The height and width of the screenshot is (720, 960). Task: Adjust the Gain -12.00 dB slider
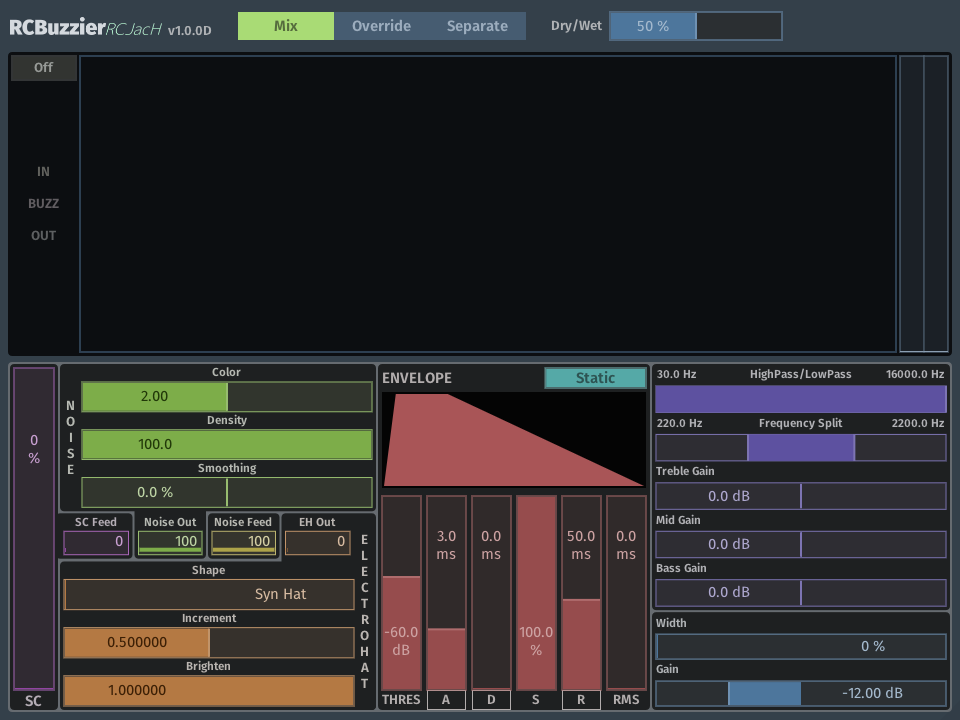coord(801,693)
